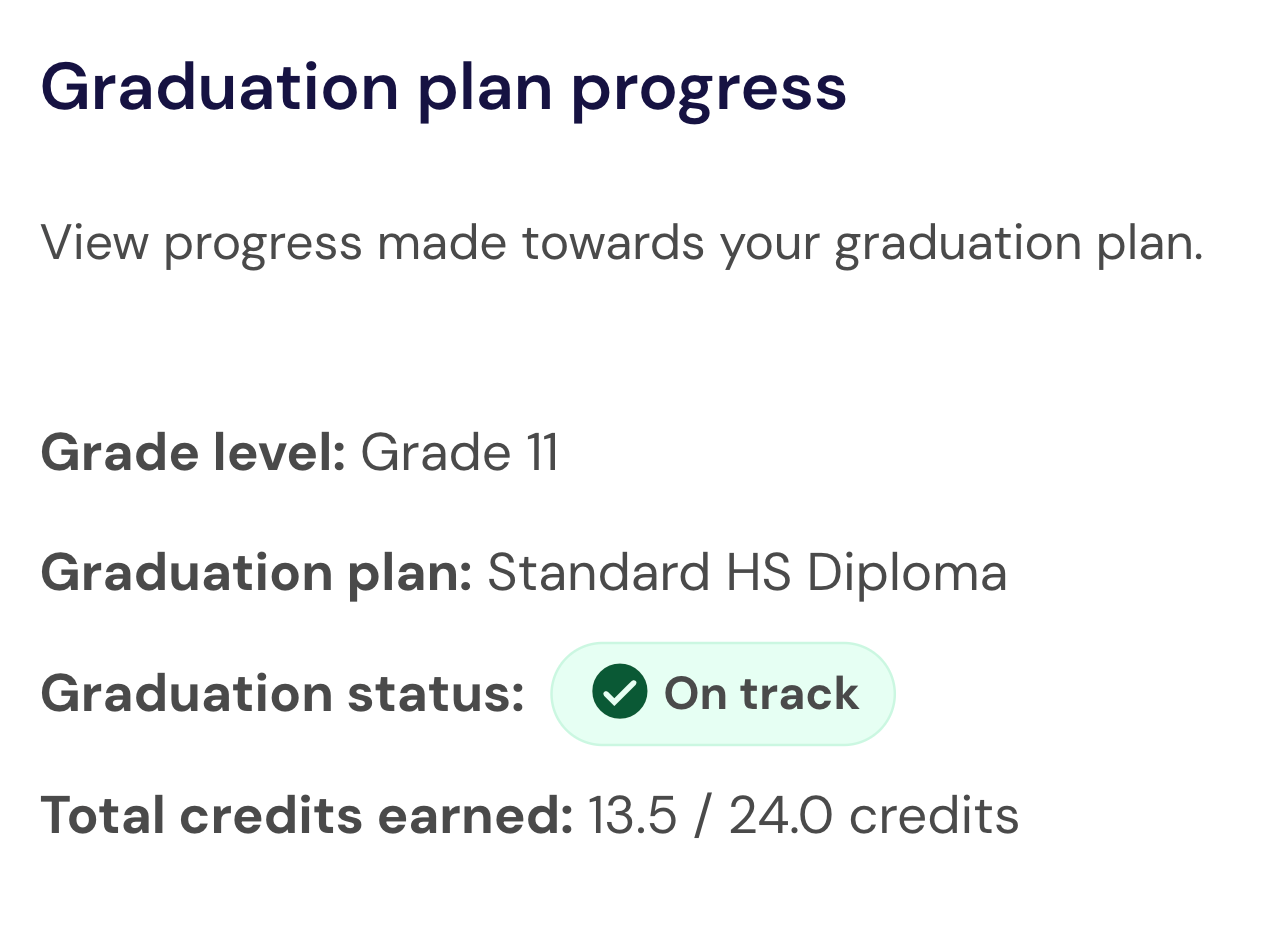1264x948 pixels.
Task: Click the Graduation status label
Action: coord(282,693)
